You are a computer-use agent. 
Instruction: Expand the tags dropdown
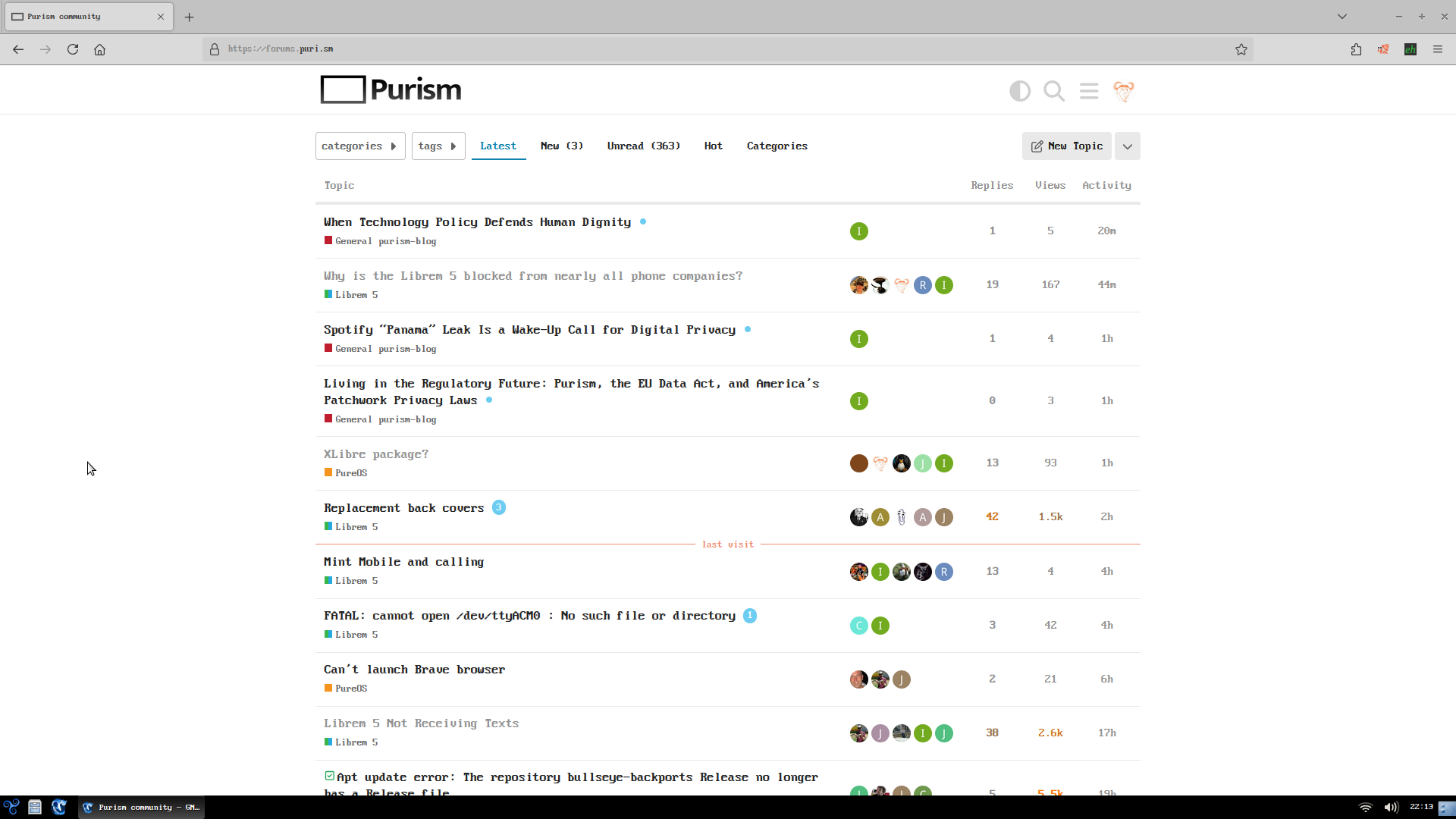pos(438,146)
